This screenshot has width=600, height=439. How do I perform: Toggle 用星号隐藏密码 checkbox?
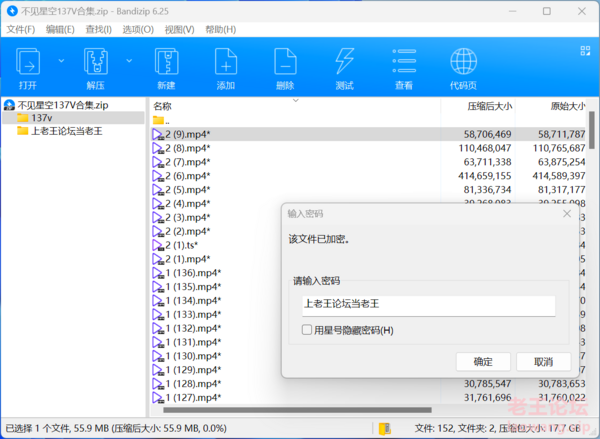tap(307, 330)
